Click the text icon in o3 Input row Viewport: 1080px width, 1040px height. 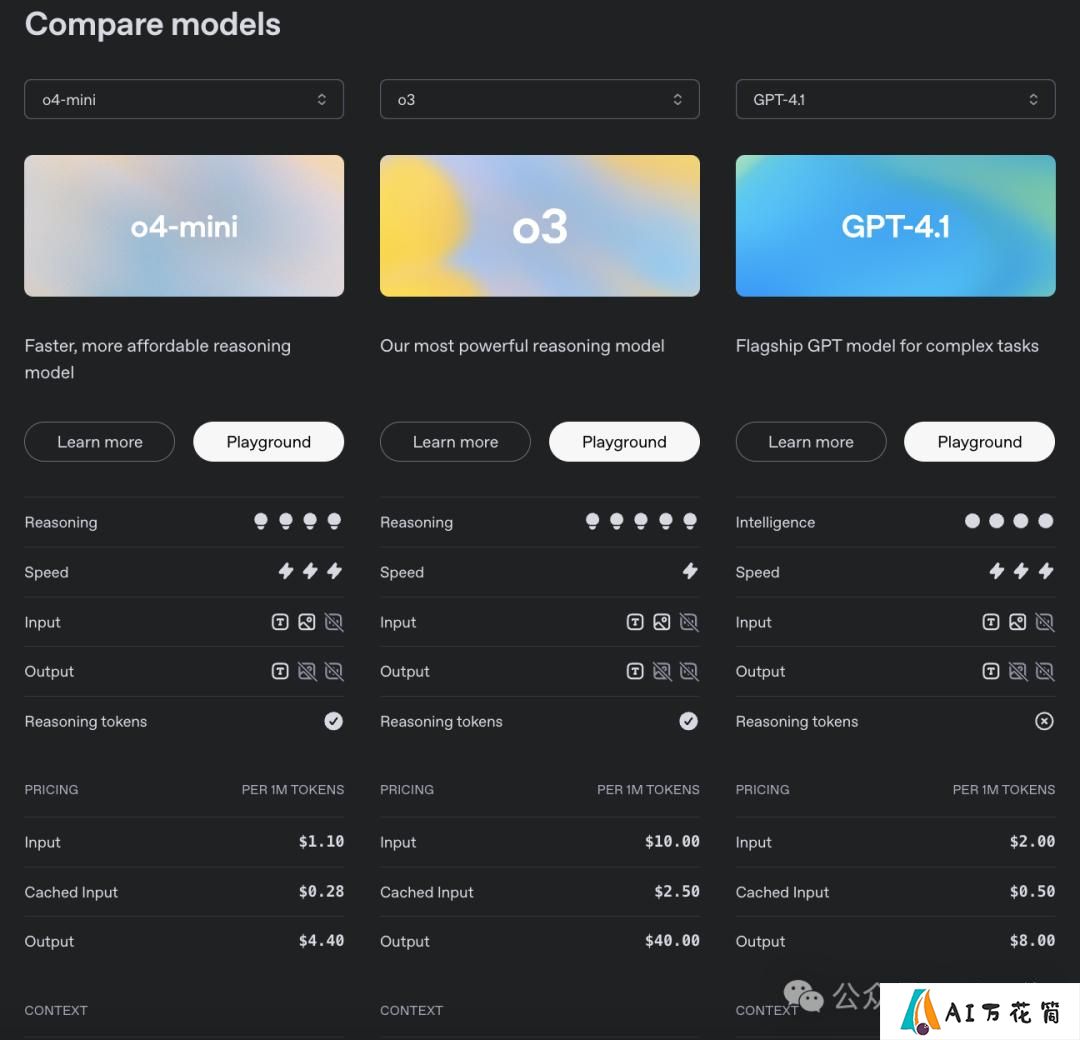click(635, 622)
